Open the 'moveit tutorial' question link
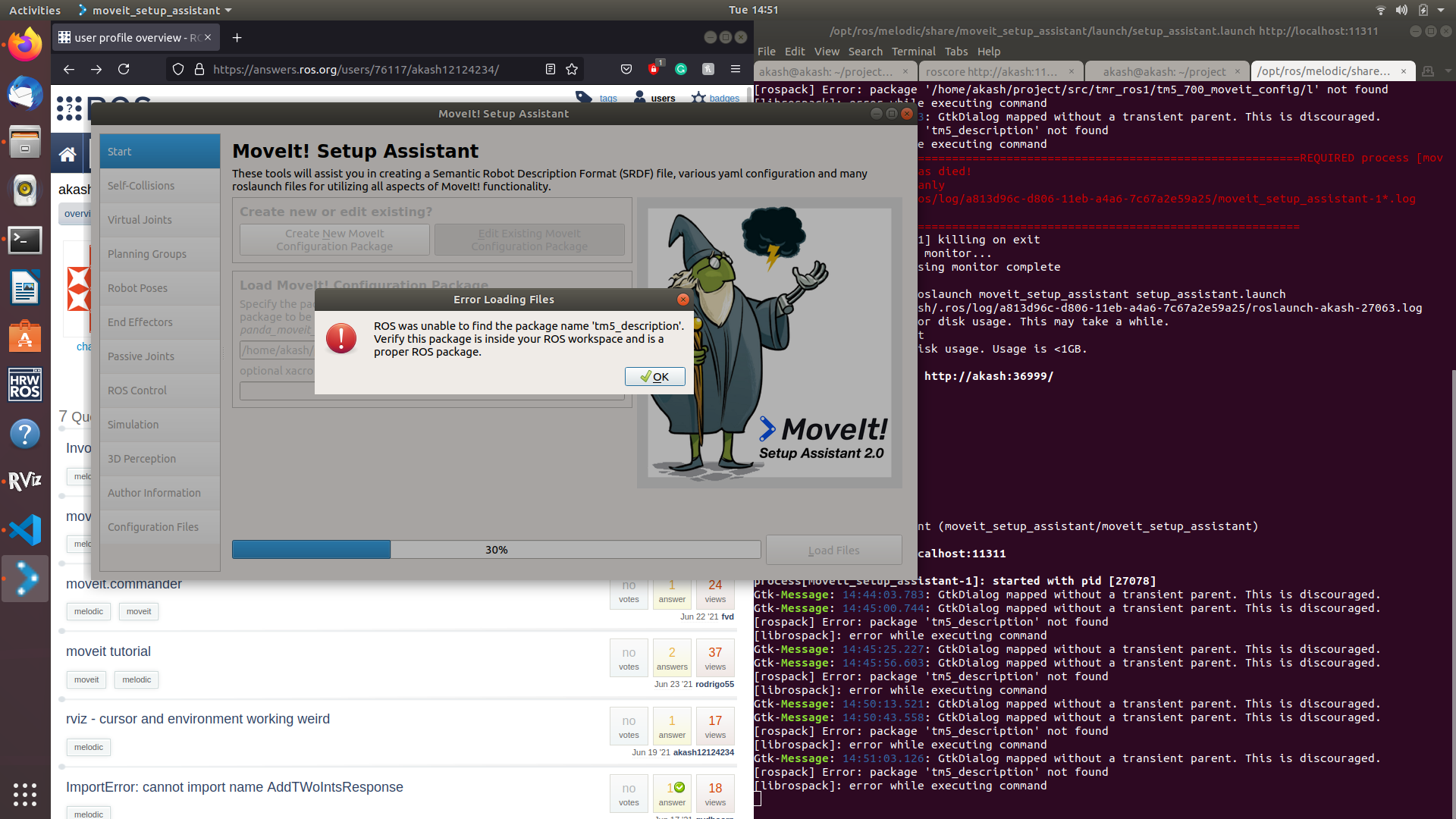Viewport: 1456px width, 819px height. (x=108, y=651)
